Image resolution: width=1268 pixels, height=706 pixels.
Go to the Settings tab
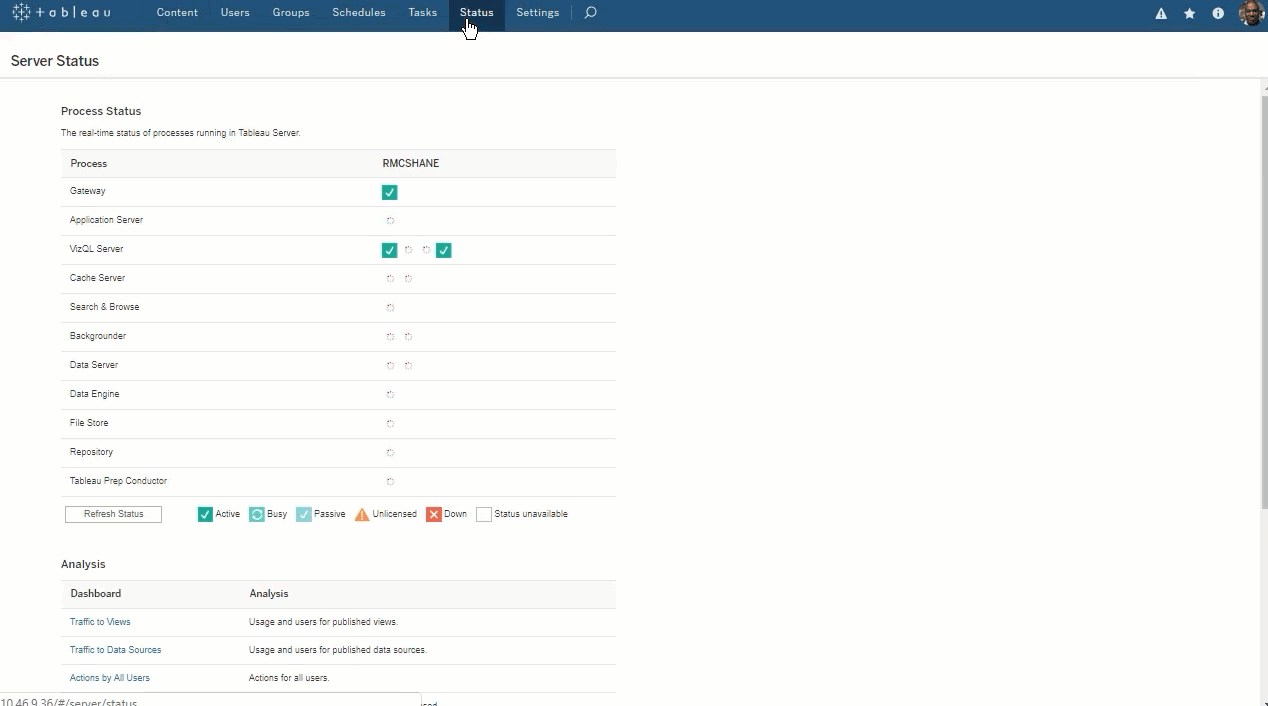537,13
